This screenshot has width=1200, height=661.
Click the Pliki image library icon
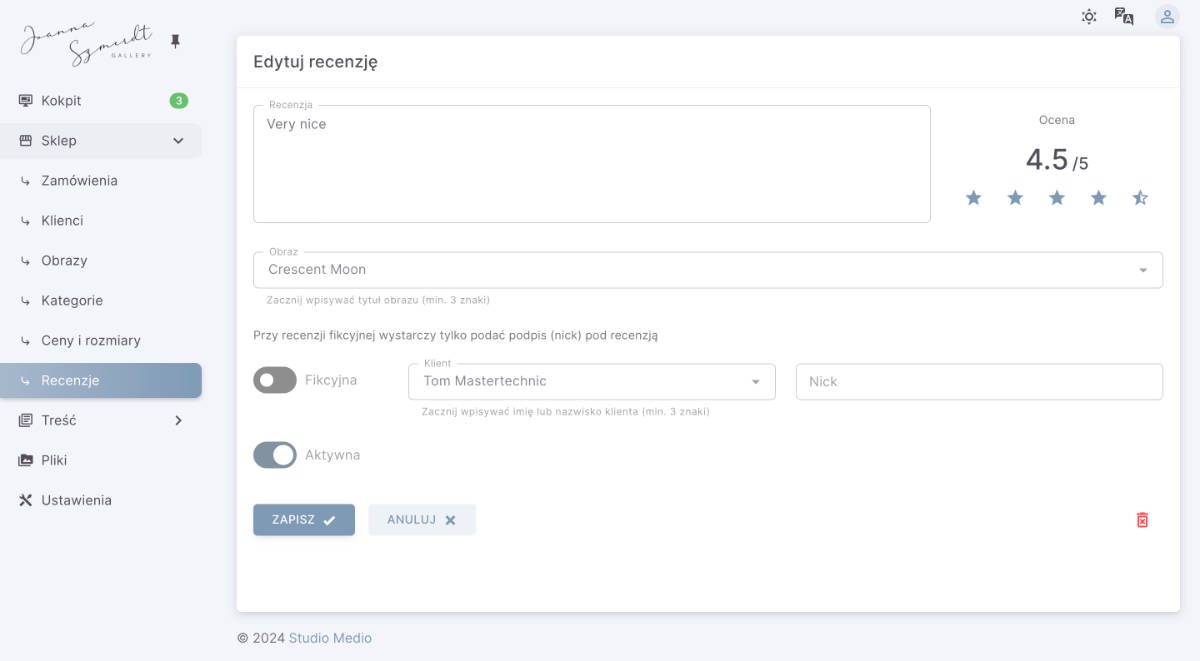point(26,461)
